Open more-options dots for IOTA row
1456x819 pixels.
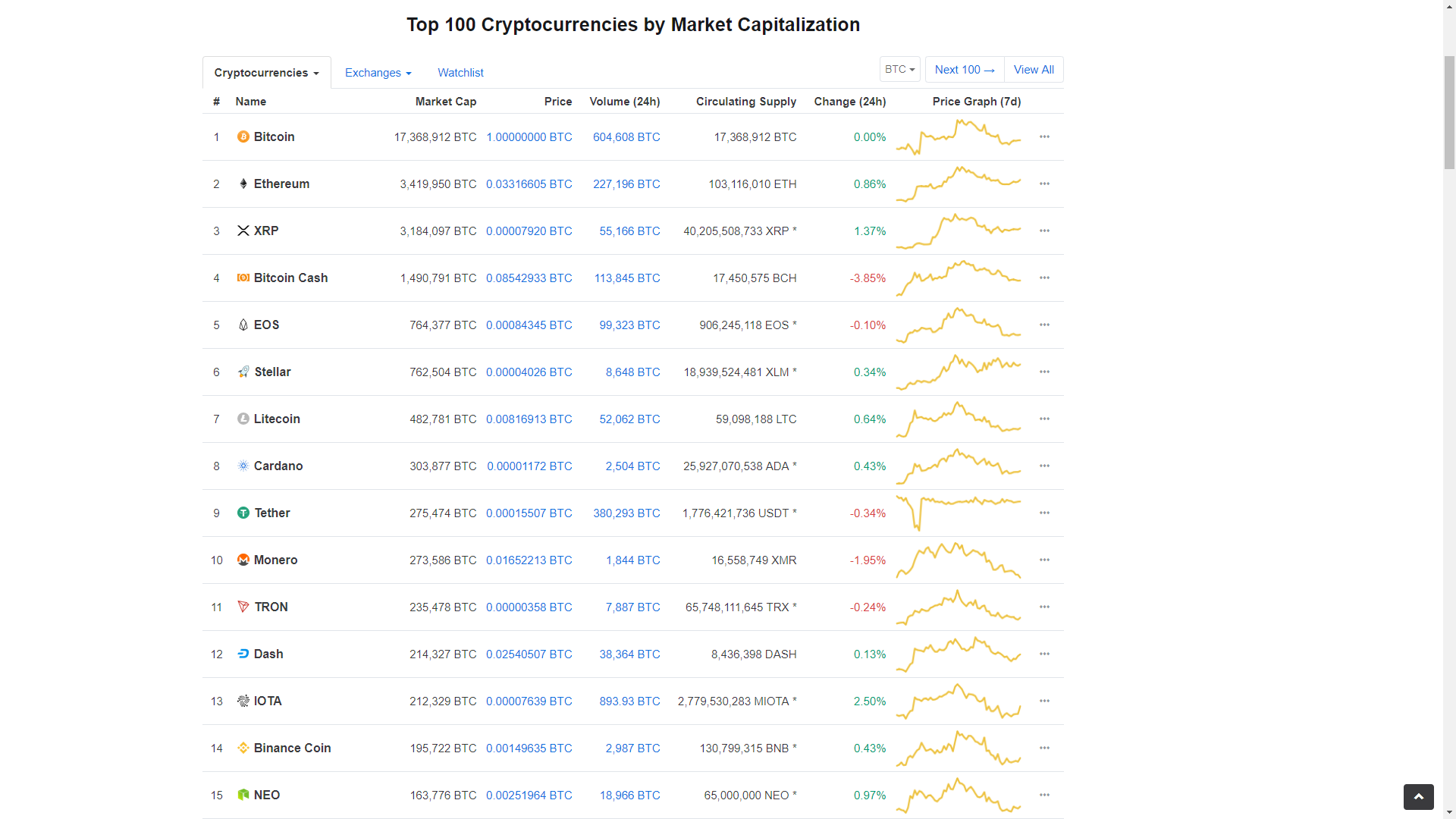point(1044,701)
